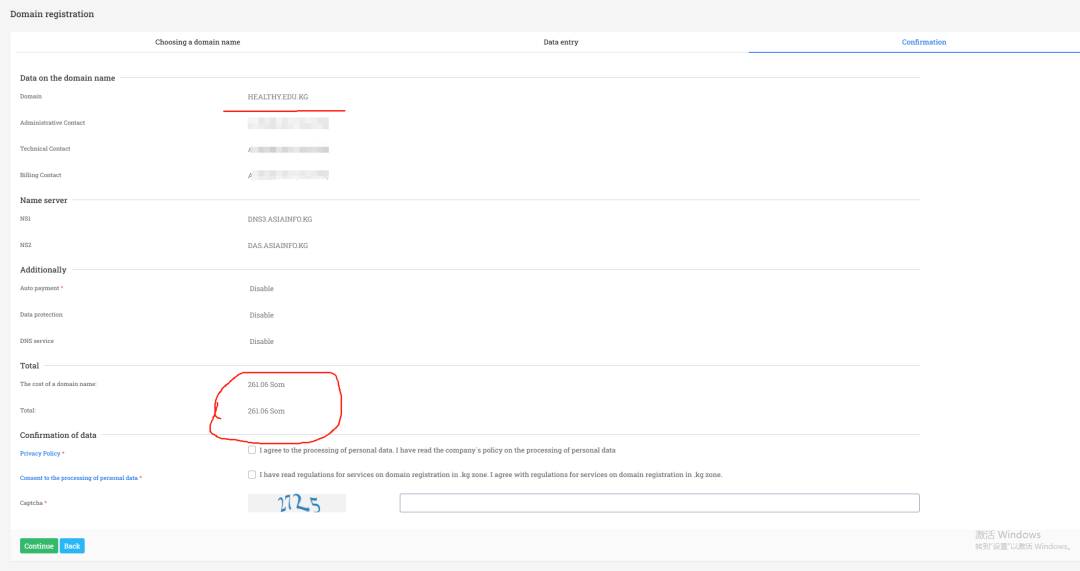Image resolution: width=1080 pixels, height=571 pixels.
Task: Click the HEALTHY.EDU.KG domain value
Action: [278, 97]
